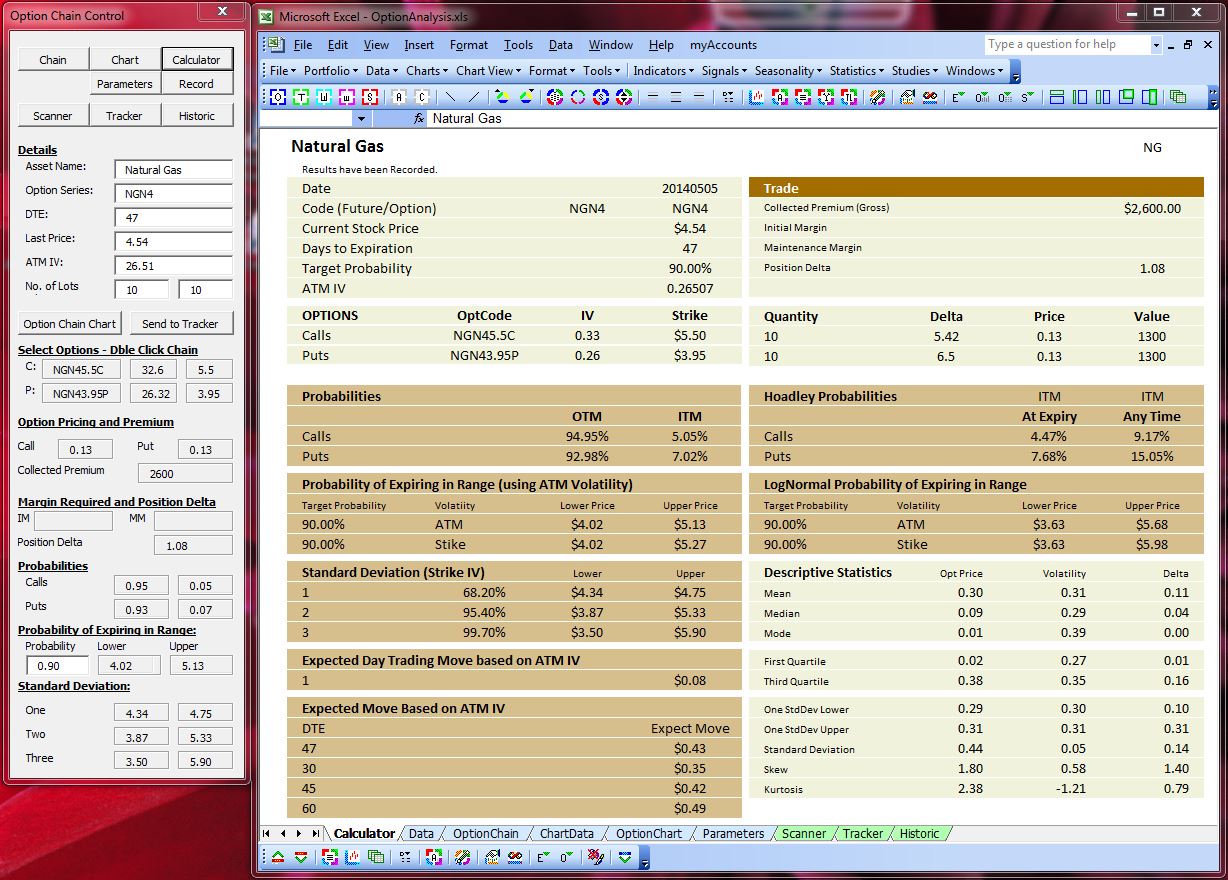The width and height of the screenshot is (1228, 880).
Task: Click the Excel workbook icon left of the File menu
Action: (275, 45)
